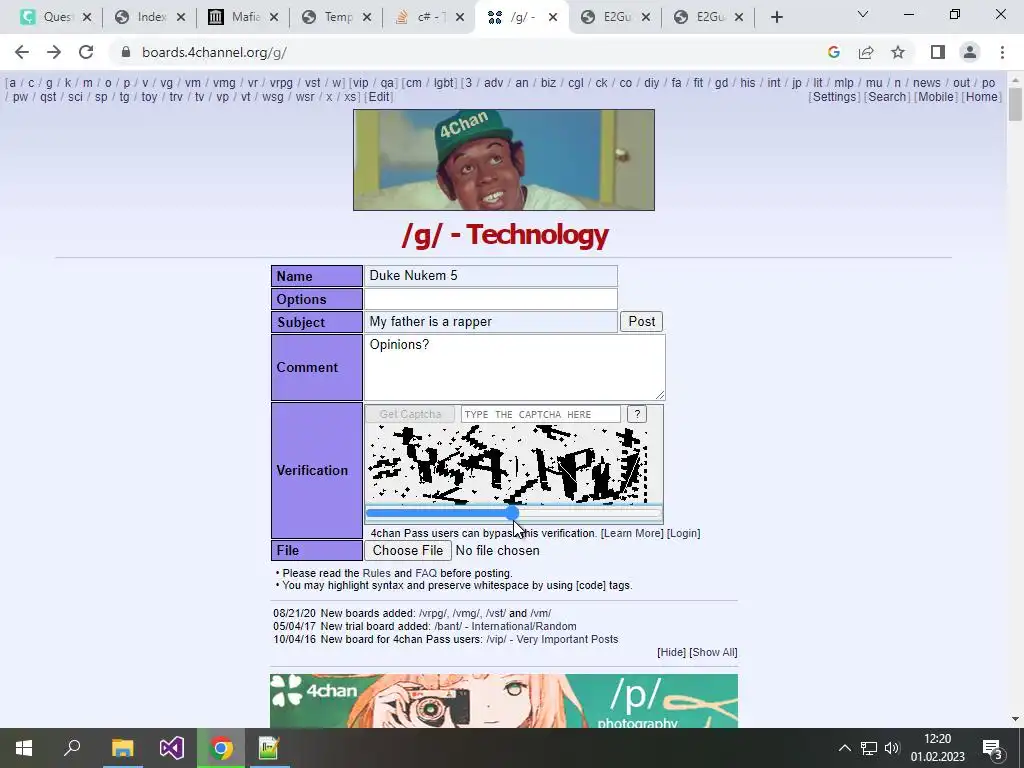
Task: Open the volume speaker tray icon
Action: click(891, 748)
